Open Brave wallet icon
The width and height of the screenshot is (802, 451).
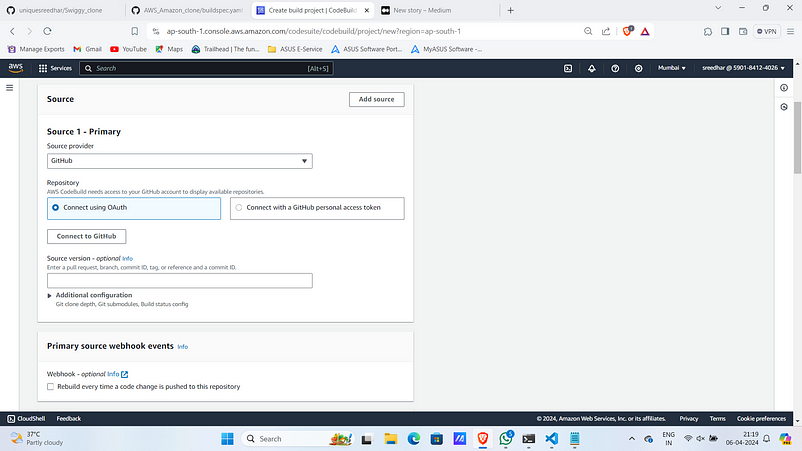click(743, 31)
